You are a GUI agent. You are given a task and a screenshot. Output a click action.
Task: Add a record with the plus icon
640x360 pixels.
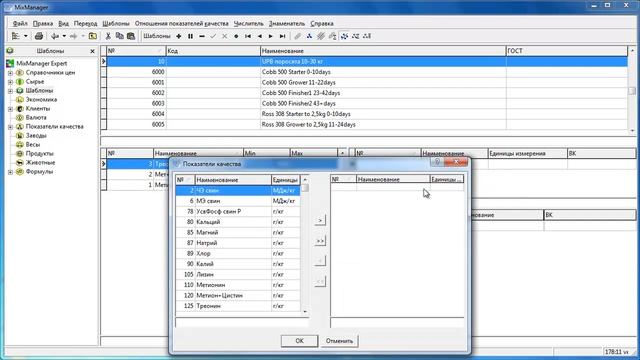[179, 36]
